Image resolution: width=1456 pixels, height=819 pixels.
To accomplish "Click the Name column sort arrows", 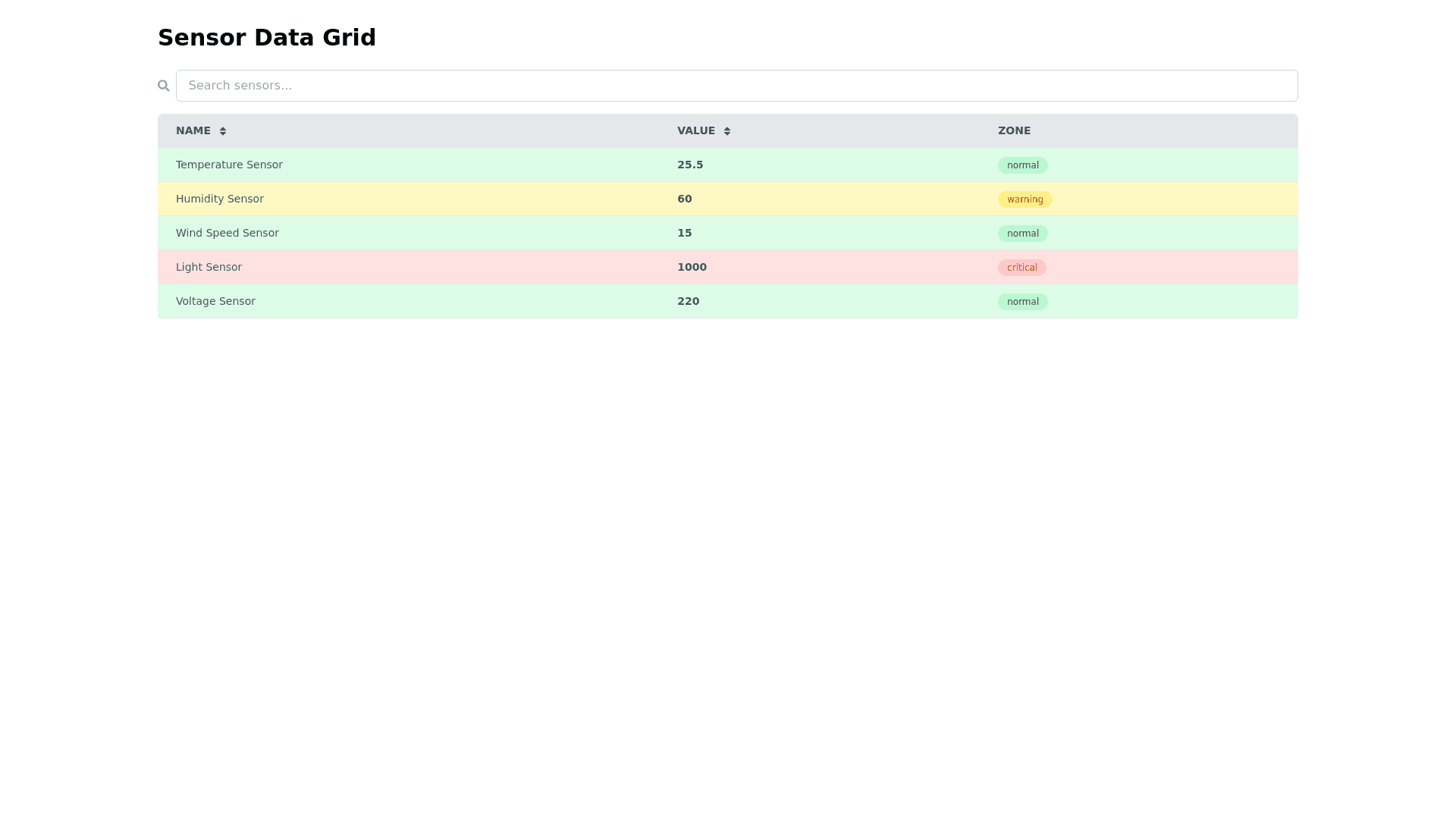I will point(223,131).
